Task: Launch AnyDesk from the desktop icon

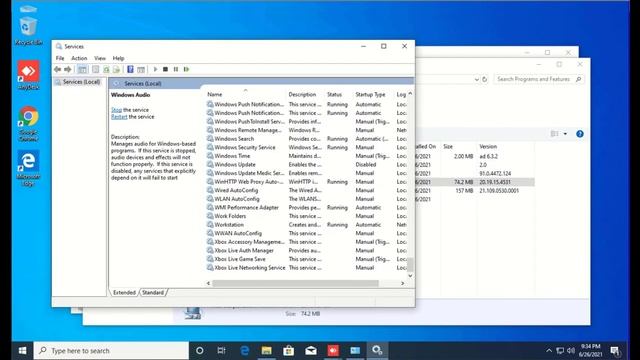Action: (28, 75)
